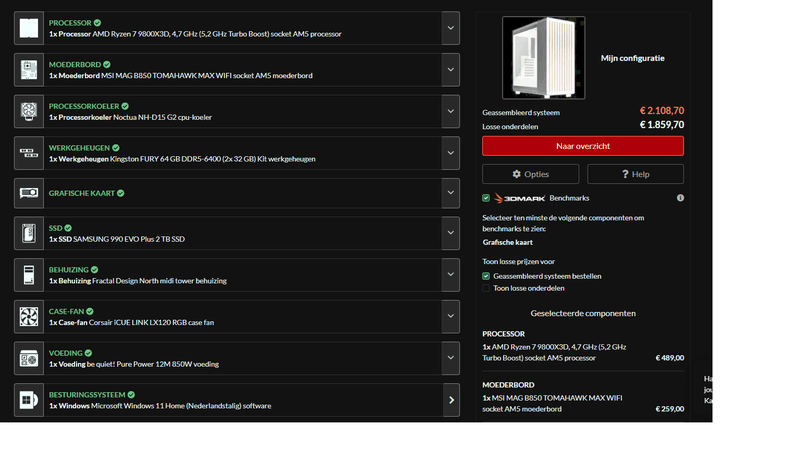Viewport: 800px width, 450px height.
Task: Click green checkmark next to CASE-FAN
Action: tap(90, 311)
